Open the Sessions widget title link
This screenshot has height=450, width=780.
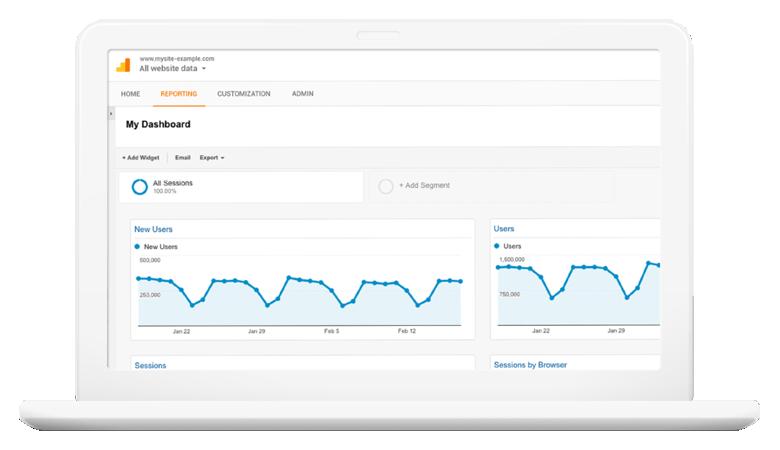[x=150, y=366]
